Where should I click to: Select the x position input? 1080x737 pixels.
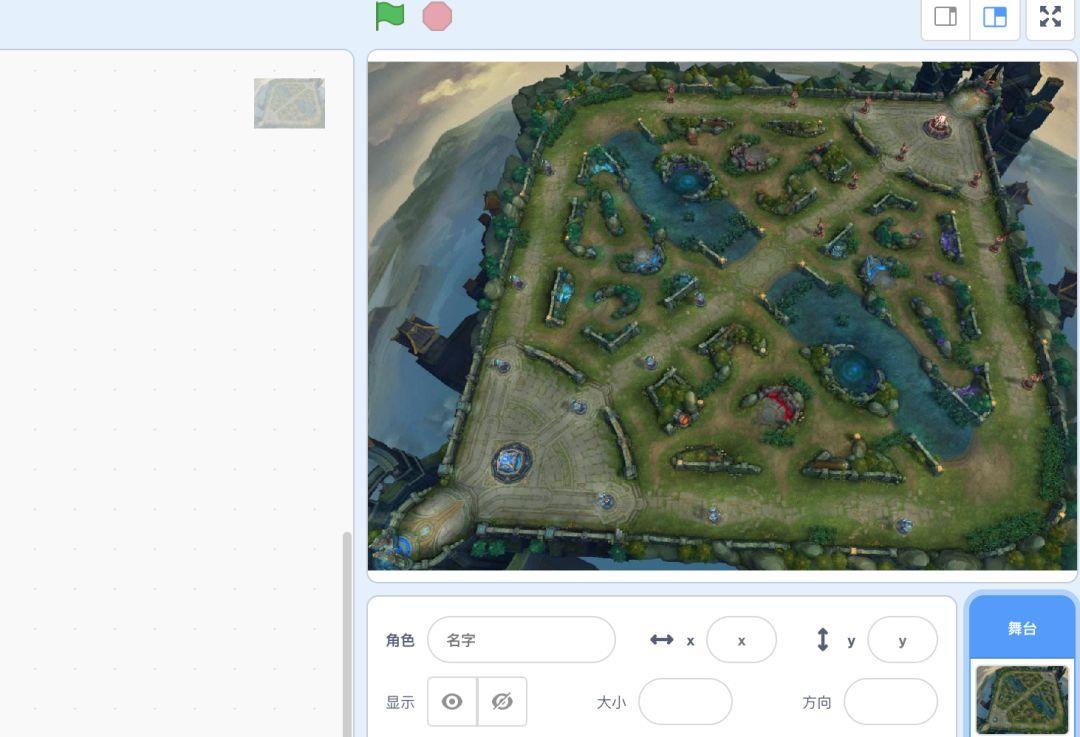(741, 640)
